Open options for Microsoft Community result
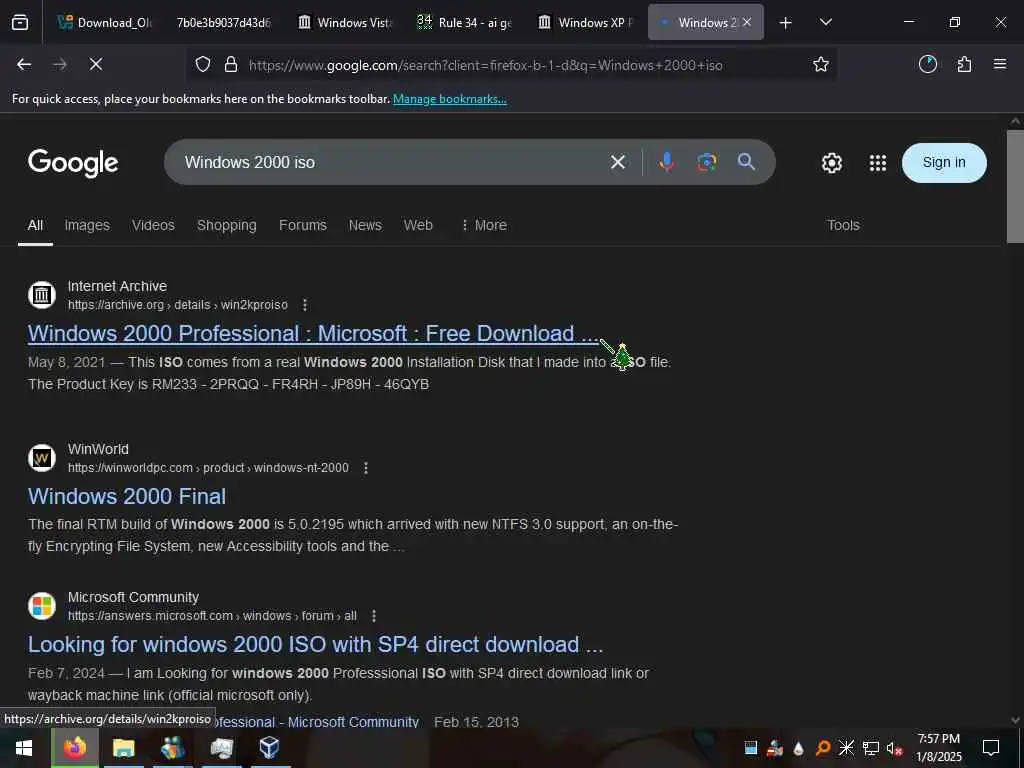This screenshot has height=768, width=1024. pos(374,616)
